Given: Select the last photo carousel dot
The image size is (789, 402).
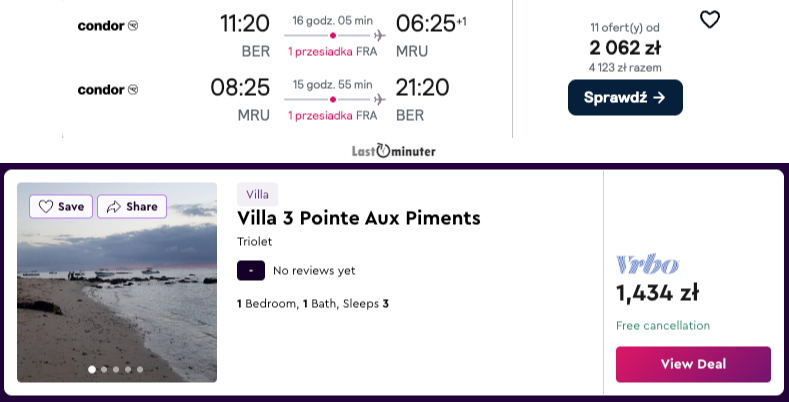Looking at the screenshot, I should point(140,369).
